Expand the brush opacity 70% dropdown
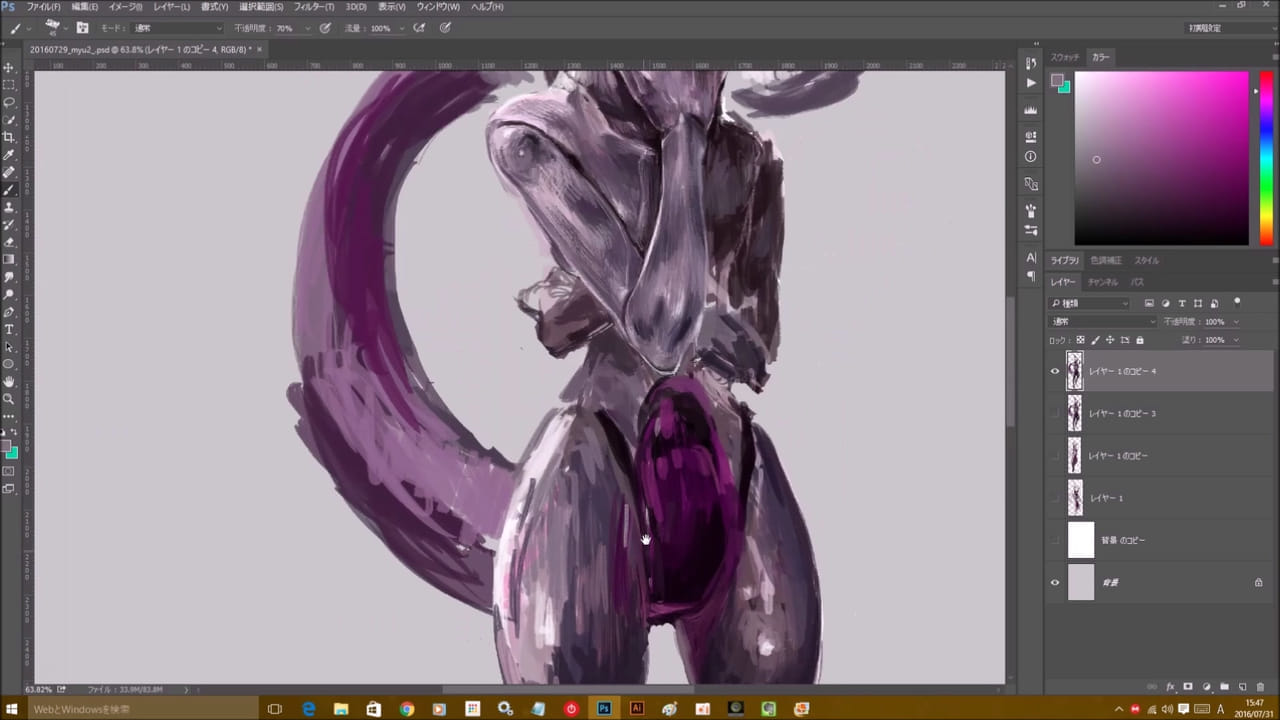The height and width of the screenshot is (720, 1280). (x=307, y=28)
